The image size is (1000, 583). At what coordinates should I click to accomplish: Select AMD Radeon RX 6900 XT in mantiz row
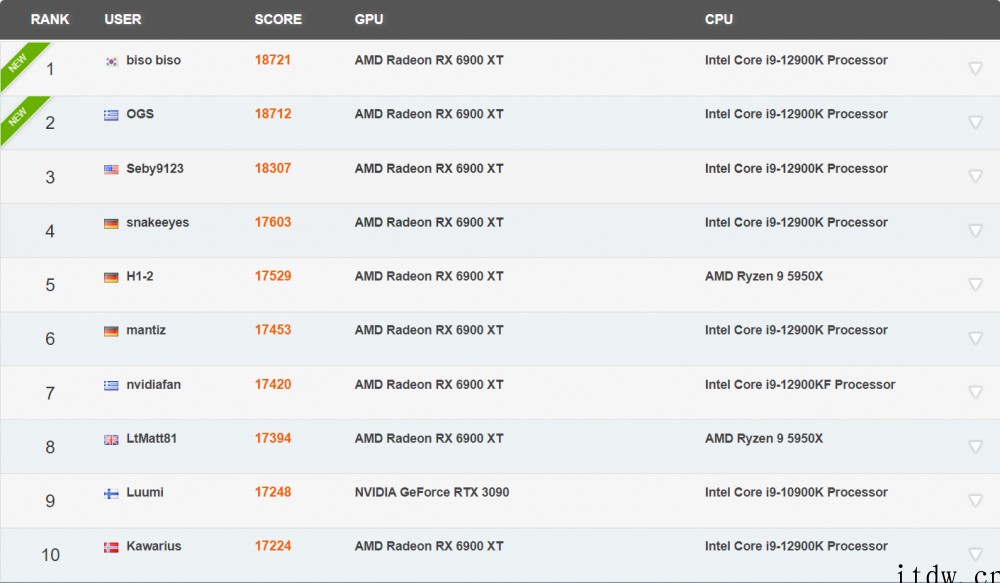click(x=429, y=330)
